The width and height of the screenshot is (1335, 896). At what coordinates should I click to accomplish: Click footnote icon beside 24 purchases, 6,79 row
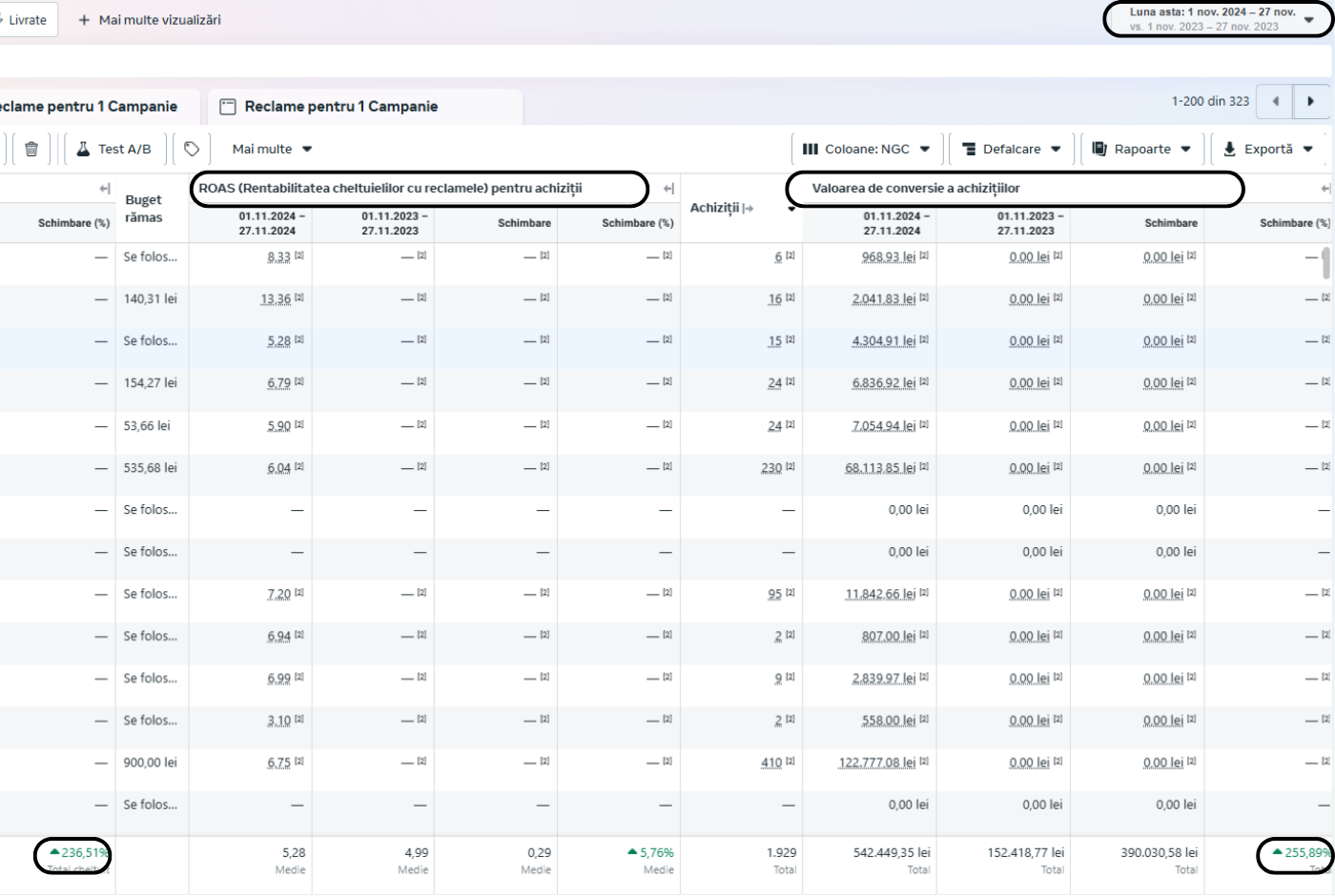[791, 381]
